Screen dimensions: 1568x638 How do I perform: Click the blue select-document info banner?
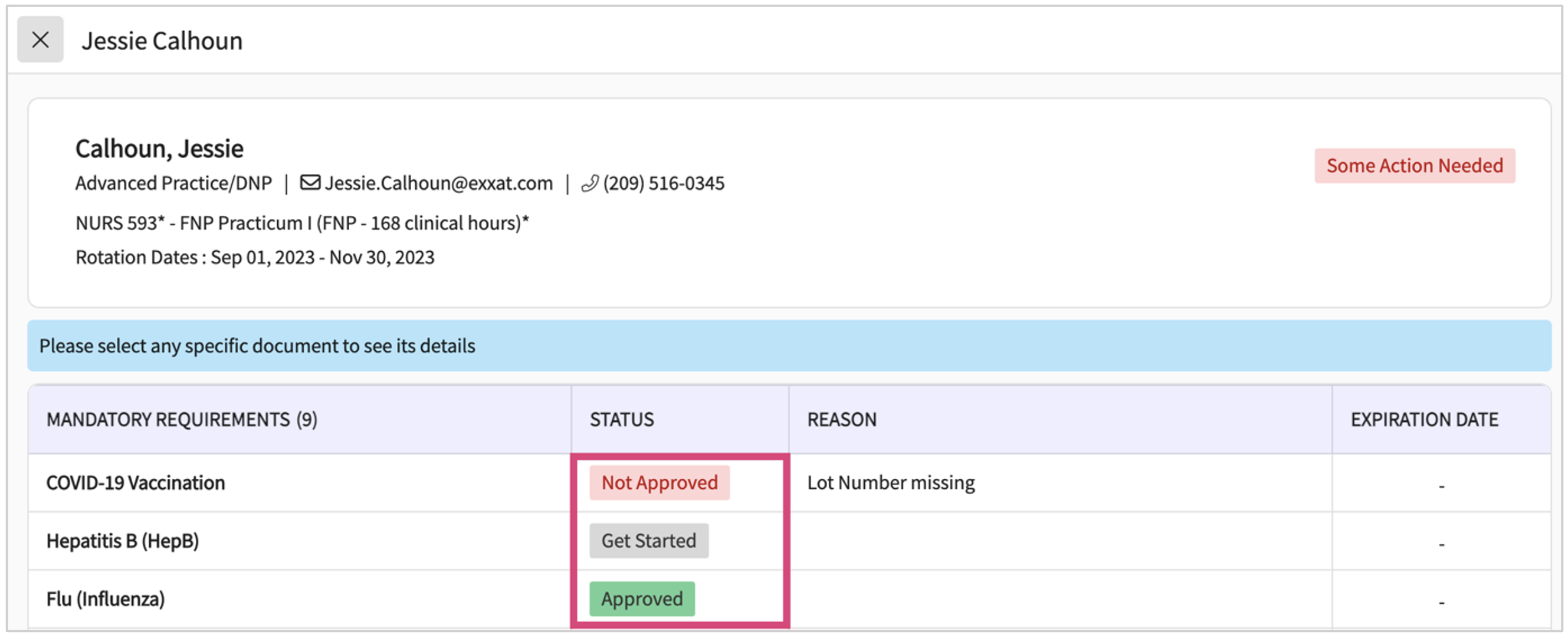click(x=789, y=346)
